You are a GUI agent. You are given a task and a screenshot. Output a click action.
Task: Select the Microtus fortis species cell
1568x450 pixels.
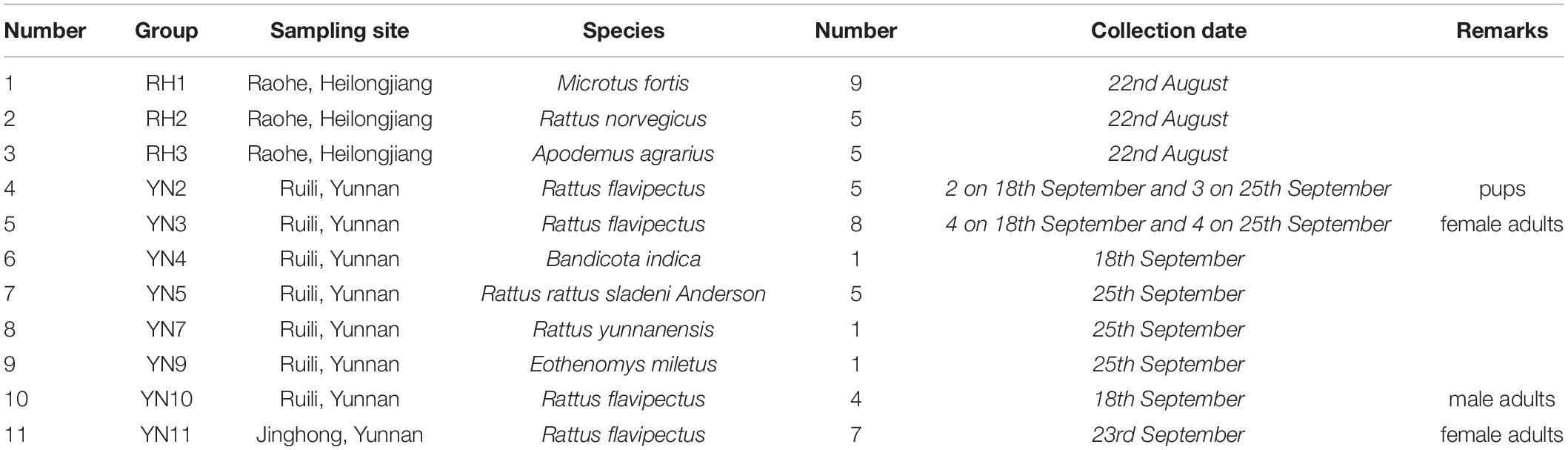[623, 83]
